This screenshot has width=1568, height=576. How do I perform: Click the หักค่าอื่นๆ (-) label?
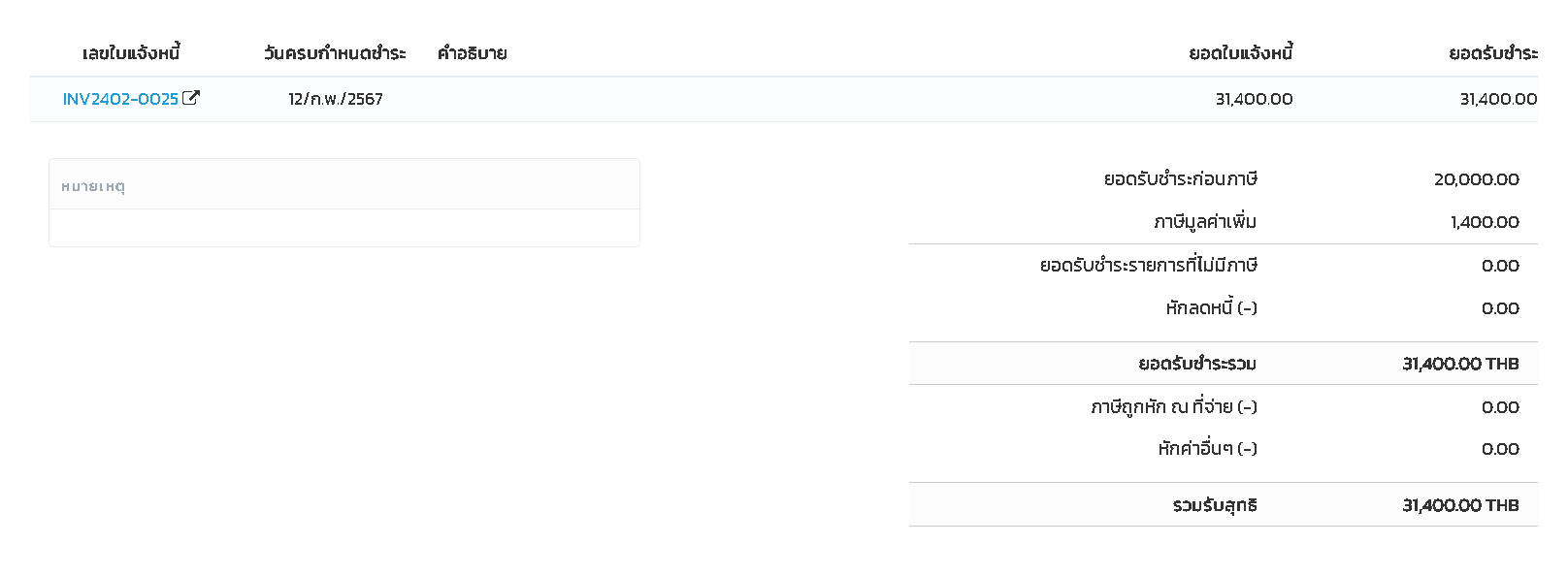click(x=1207, y=448)
